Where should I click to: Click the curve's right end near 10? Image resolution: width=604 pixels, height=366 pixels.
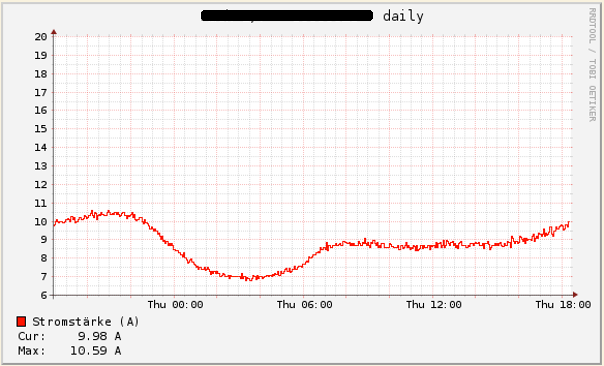tap(569, 223)
